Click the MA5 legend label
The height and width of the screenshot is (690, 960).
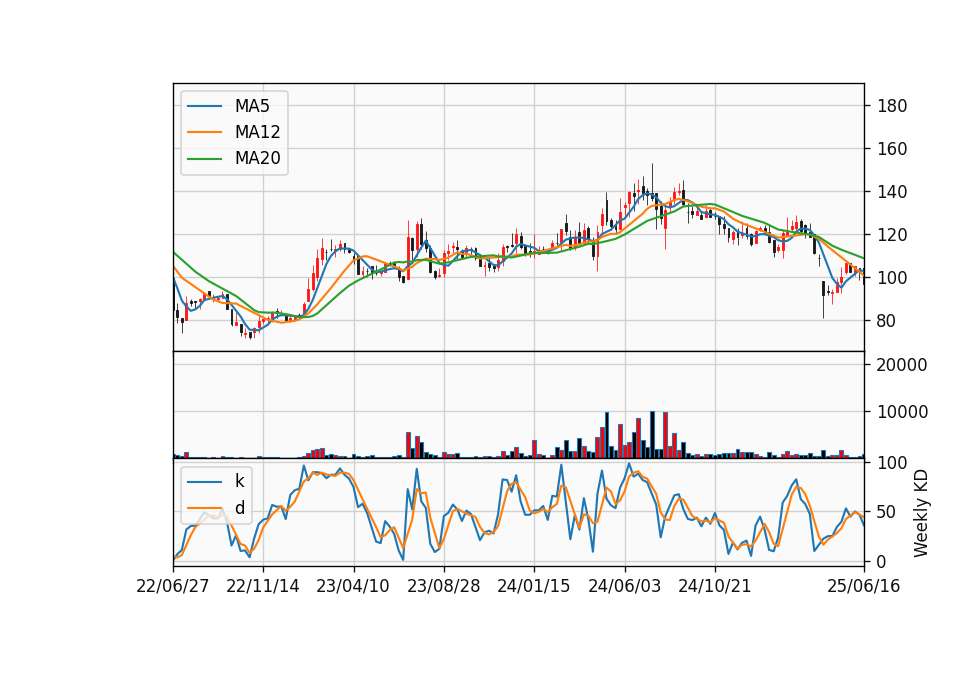point(252,106)
